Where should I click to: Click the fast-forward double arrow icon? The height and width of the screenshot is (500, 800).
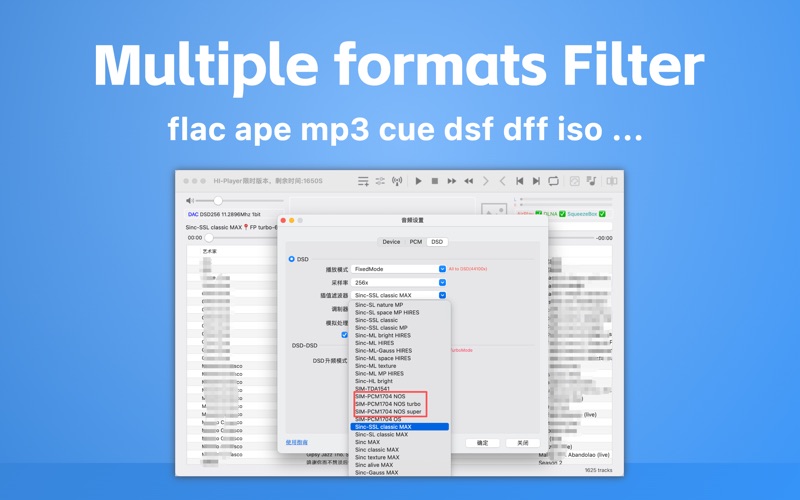(x=452, y=181)
